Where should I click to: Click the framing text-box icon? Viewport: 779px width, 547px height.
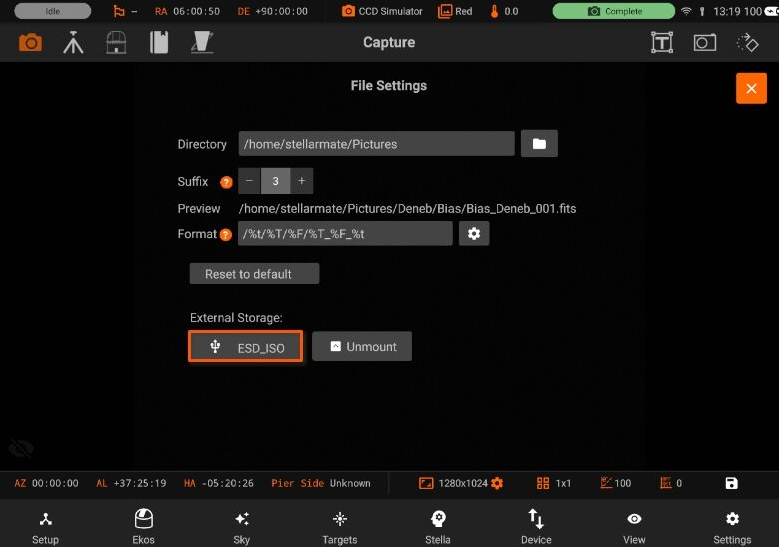(662, 43)
